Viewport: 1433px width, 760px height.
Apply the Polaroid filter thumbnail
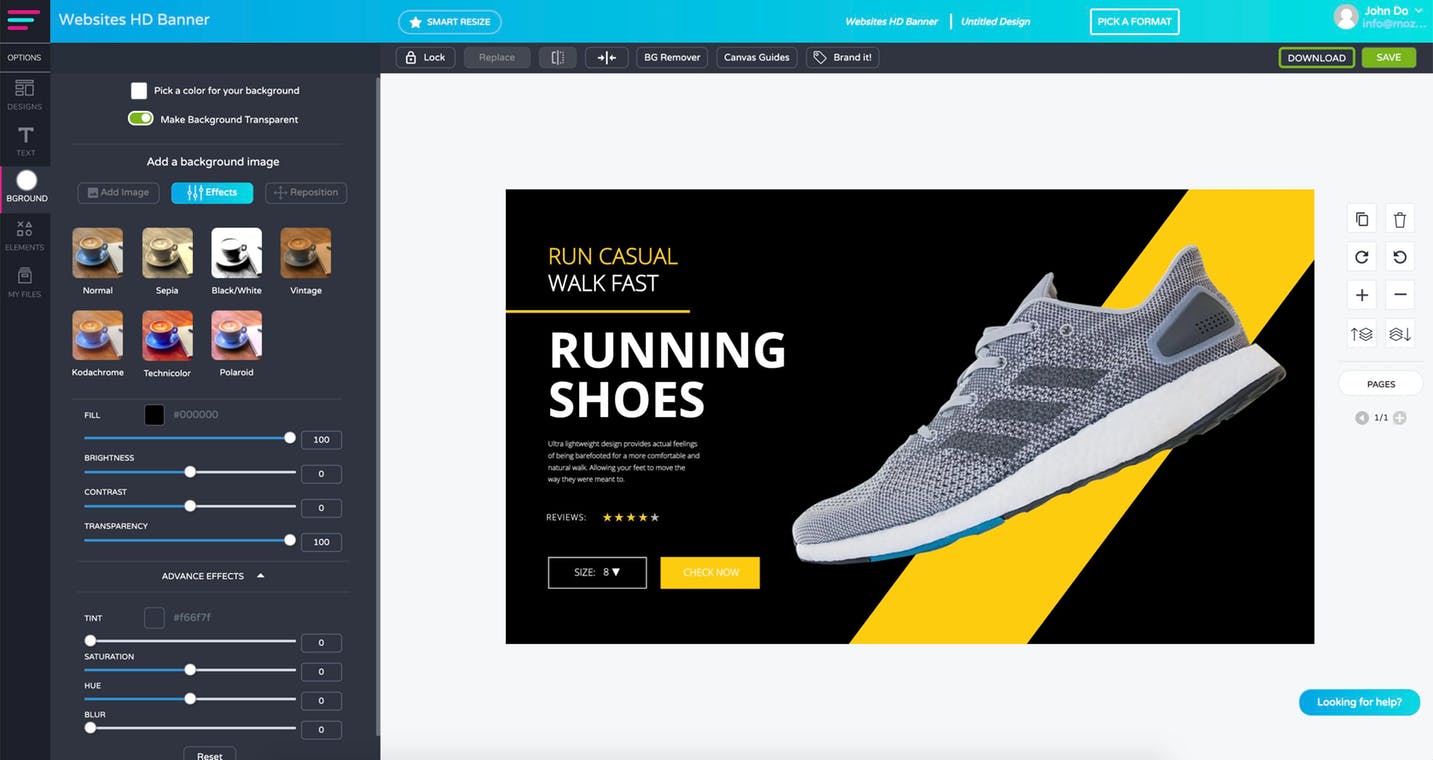[x=237, y=335]
